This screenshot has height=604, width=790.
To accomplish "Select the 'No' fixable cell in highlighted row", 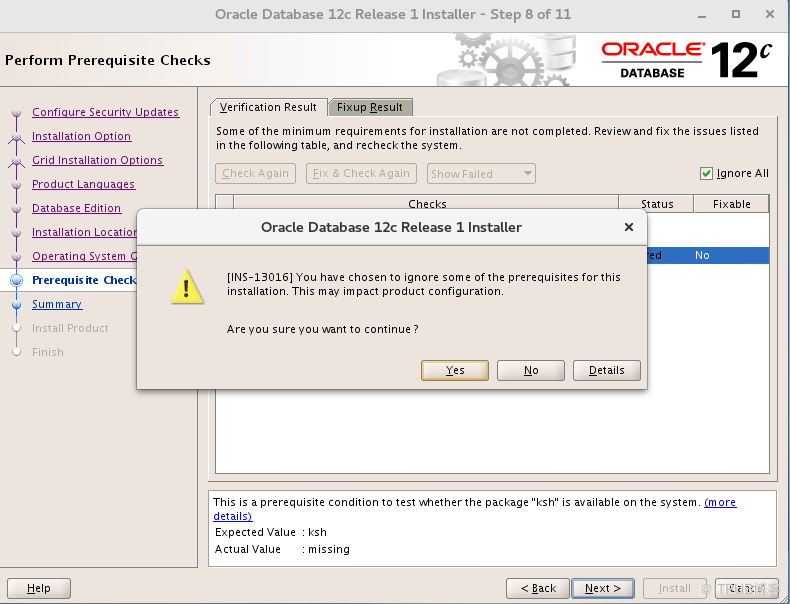I will point(702,255).
